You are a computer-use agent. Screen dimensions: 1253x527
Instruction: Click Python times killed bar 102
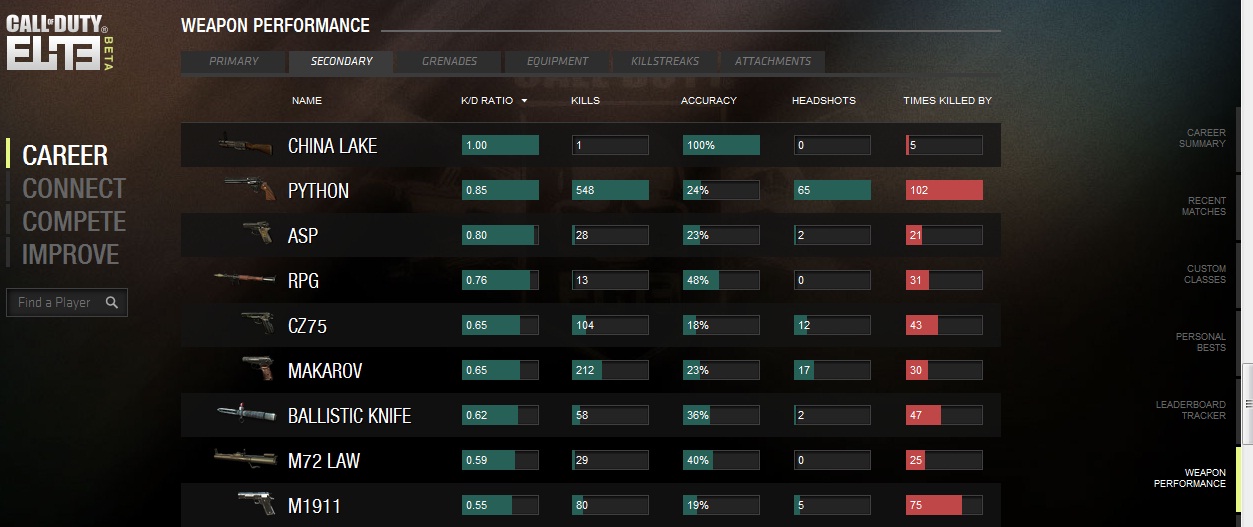[944, 190]
